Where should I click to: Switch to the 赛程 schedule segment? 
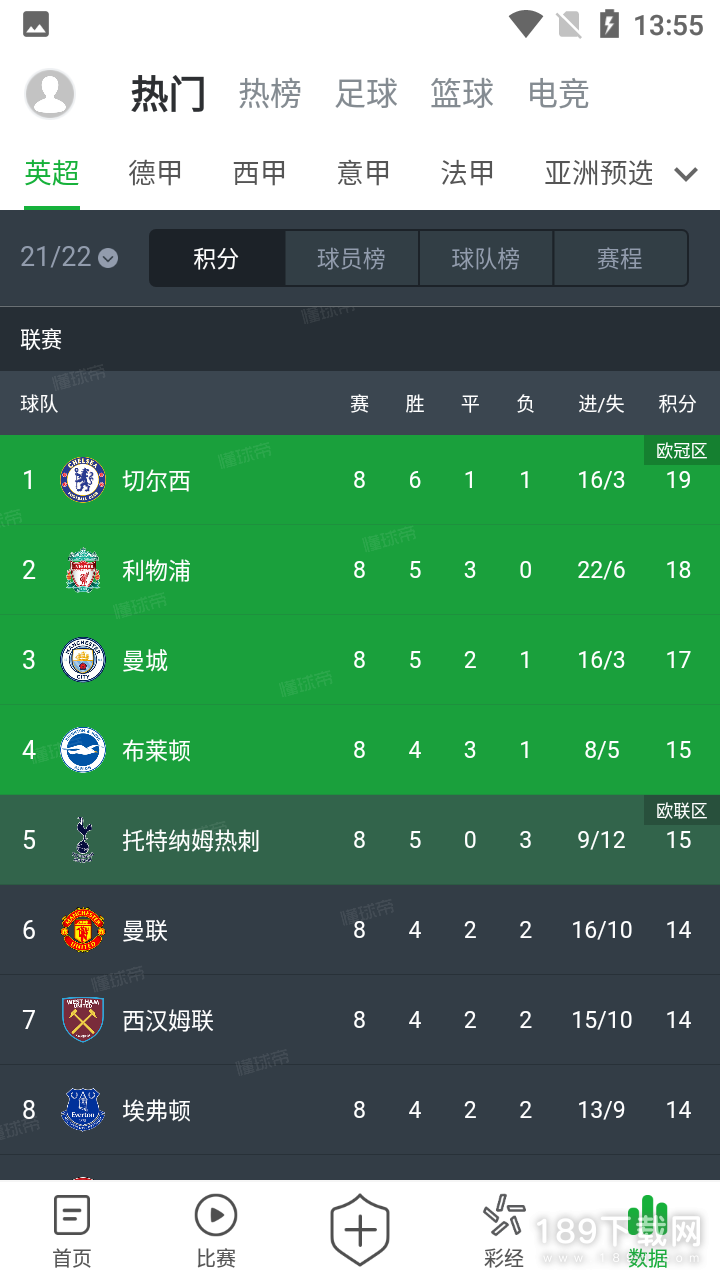pyautogui.click(x=620, y=259)
